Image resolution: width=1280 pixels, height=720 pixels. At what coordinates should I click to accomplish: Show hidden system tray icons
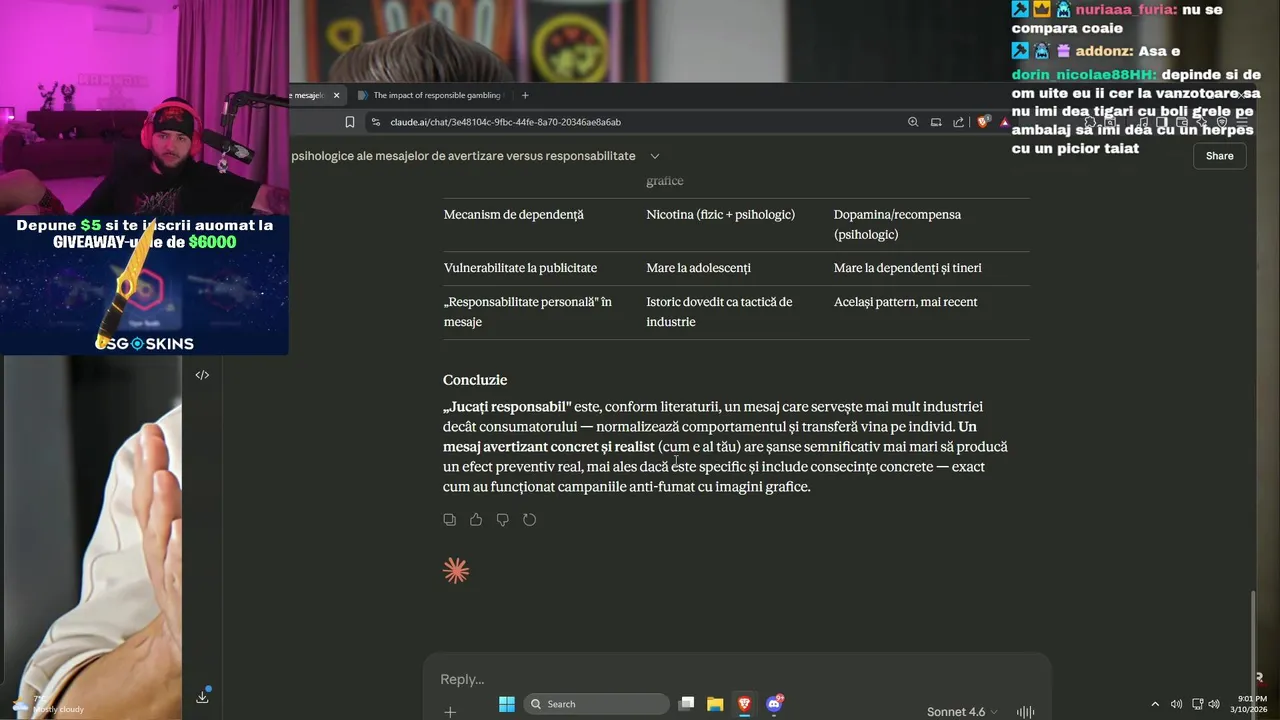coord(1155,704)
